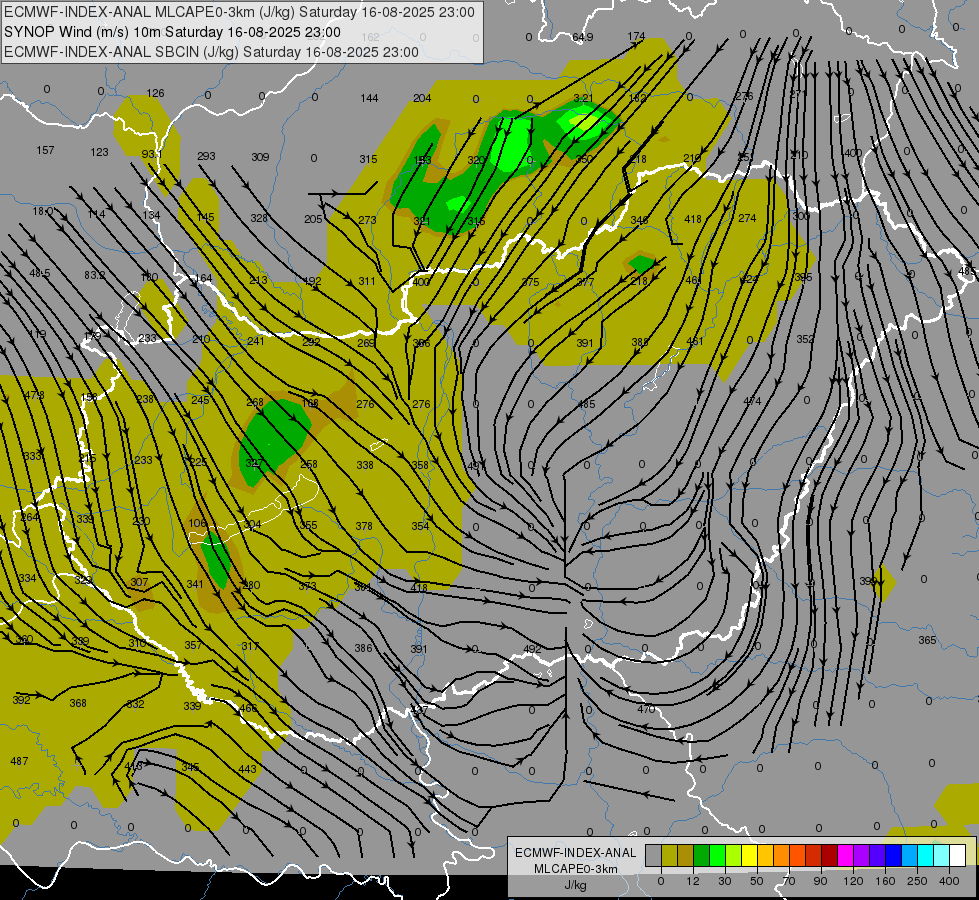Click the SBCIN title line

pyautogui.click(x=211, y=52)
